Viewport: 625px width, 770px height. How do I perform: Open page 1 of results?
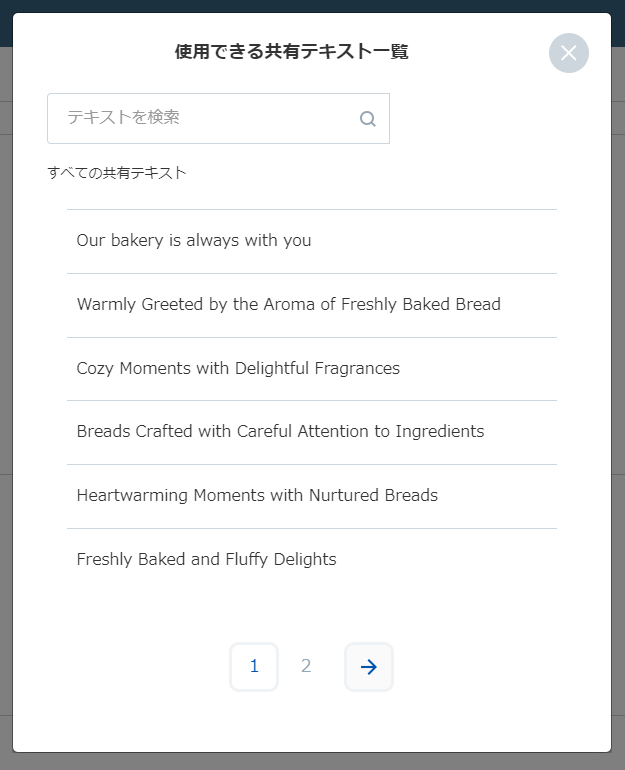pos(254,667)
